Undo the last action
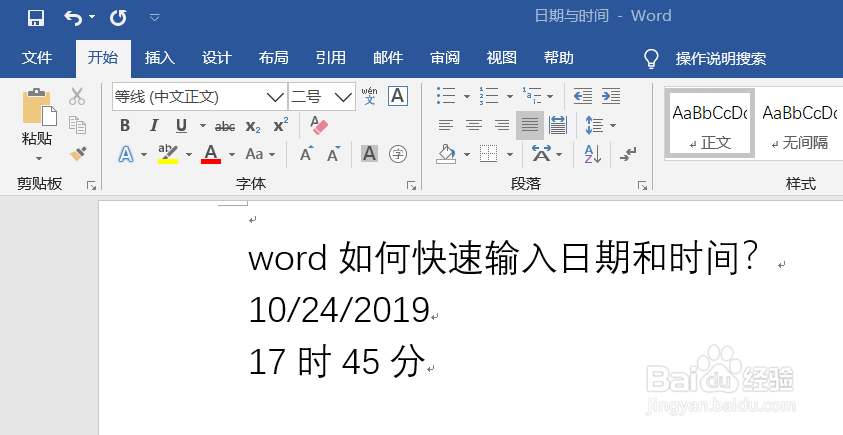The image size is (843, 435). point(73,18)
